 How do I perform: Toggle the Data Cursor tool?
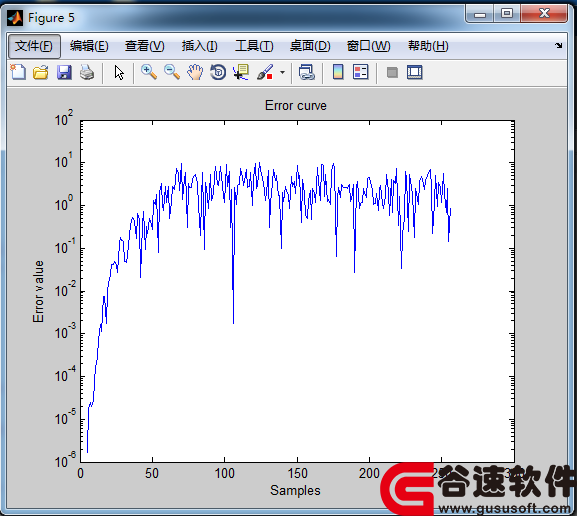(x=241, y=72)
